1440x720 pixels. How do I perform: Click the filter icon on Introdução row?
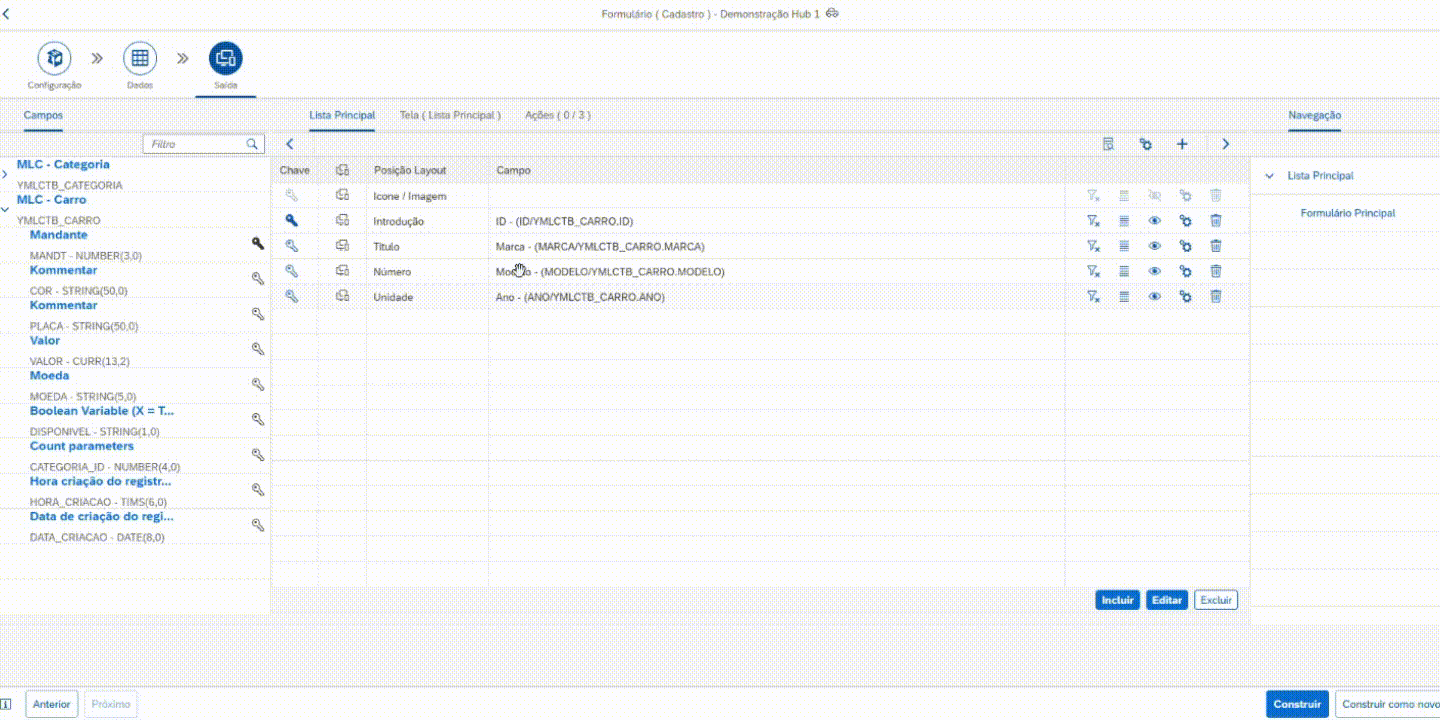pyautogui.click(x=1093, y=221)
